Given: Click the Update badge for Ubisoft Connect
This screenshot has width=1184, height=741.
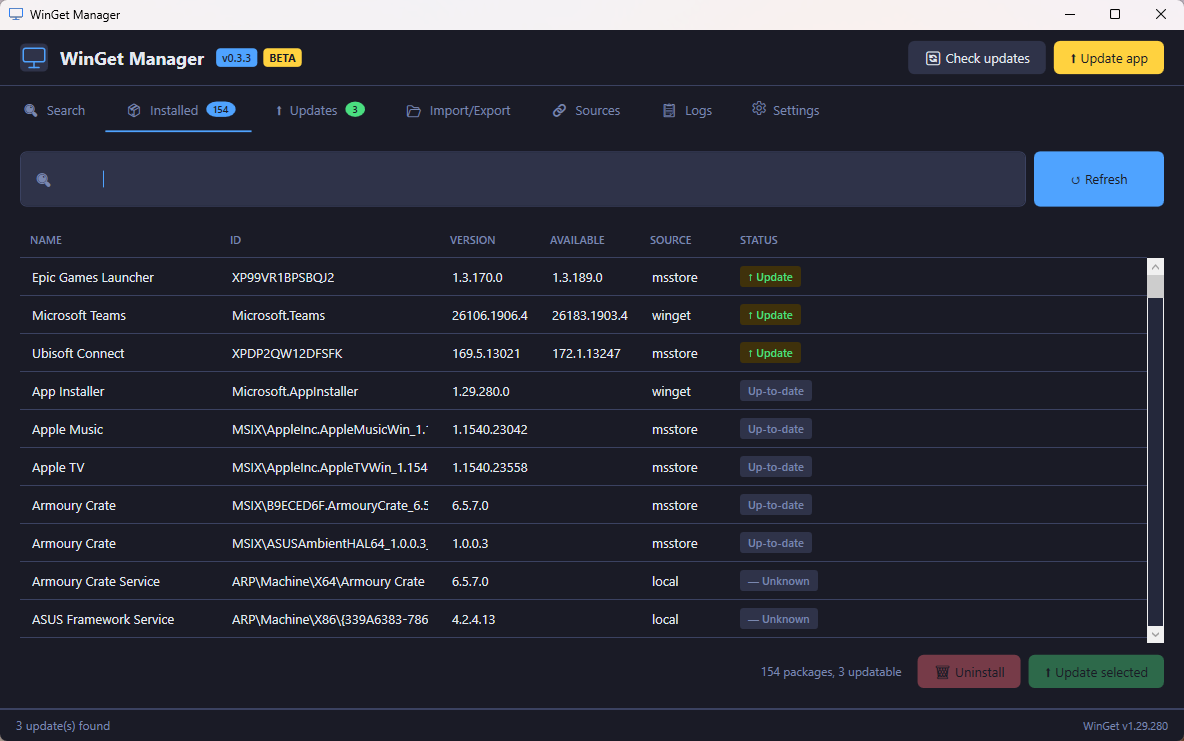Looking at the screenshot, I should click(x=770, y=353).
